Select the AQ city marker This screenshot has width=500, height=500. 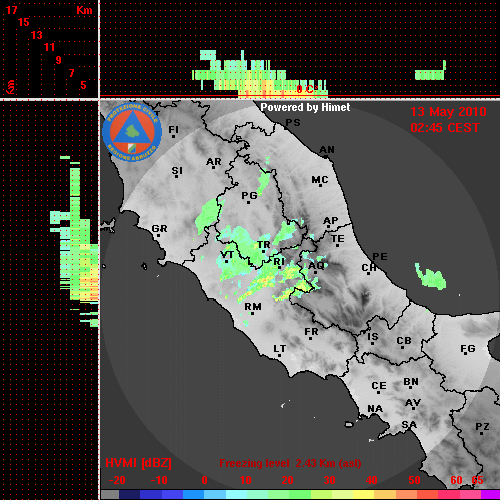(x=316, y=267)
